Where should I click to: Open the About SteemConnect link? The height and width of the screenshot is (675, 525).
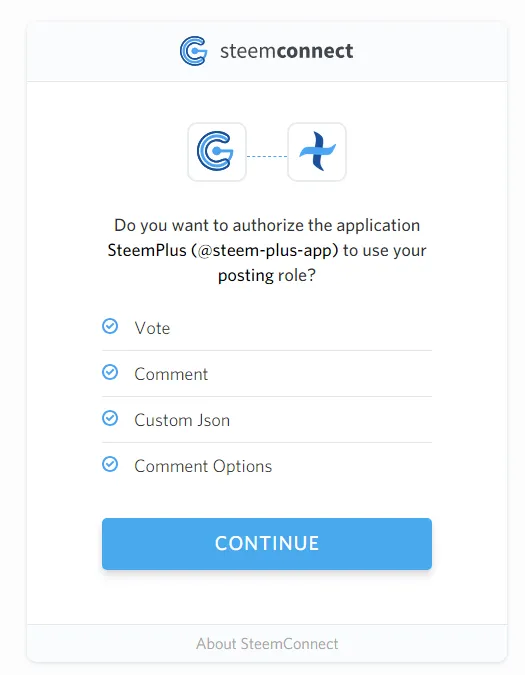tap(267, 644)
